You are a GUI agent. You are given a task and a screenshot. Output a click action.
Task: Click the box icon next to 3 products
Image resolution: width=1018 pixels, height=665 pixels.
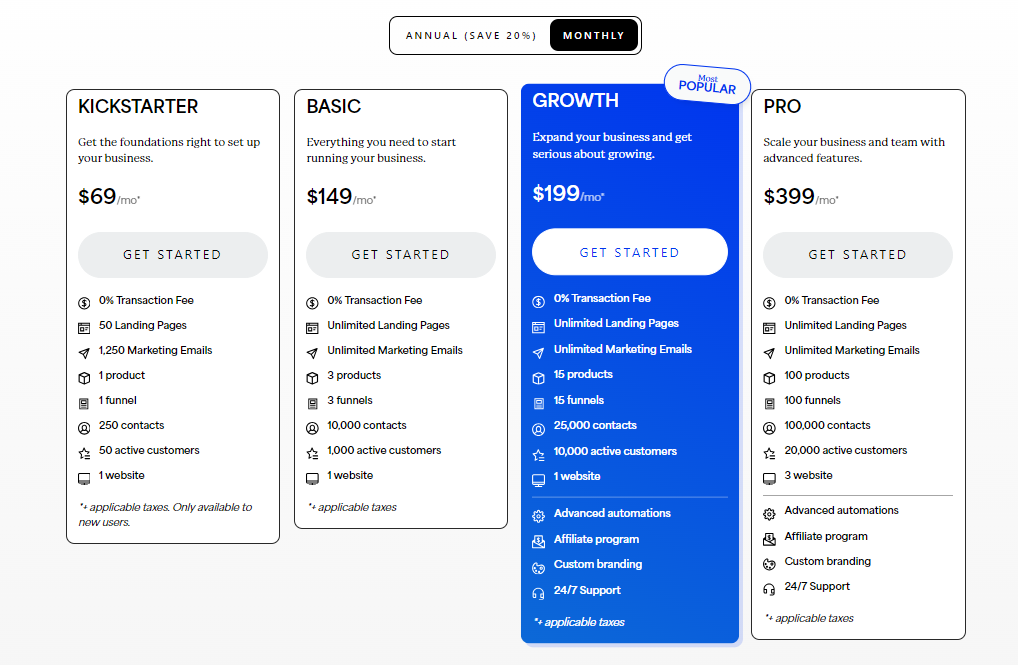[312, 378]
